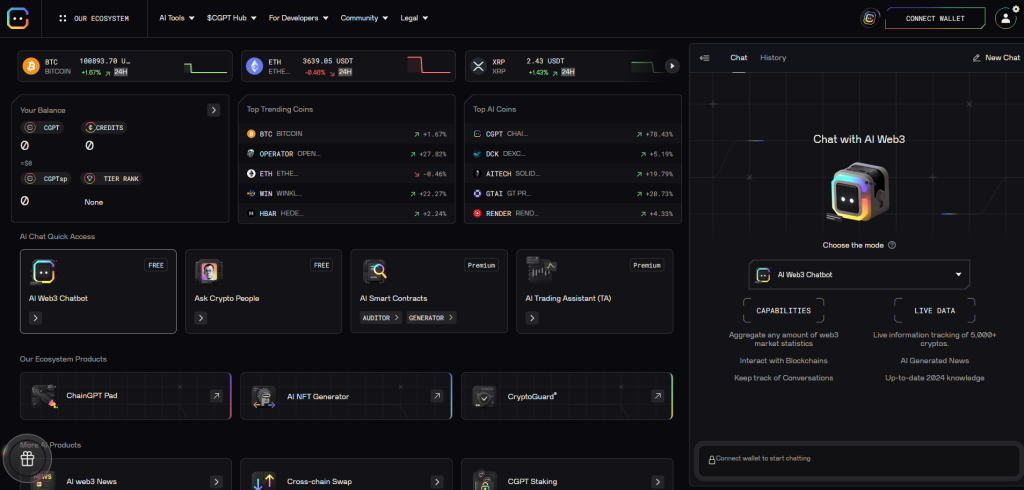The width and height of the screenshot is (1024, 490).
Task: Click the AI Trading Assistant chart icon
Action: click(541, 269)
